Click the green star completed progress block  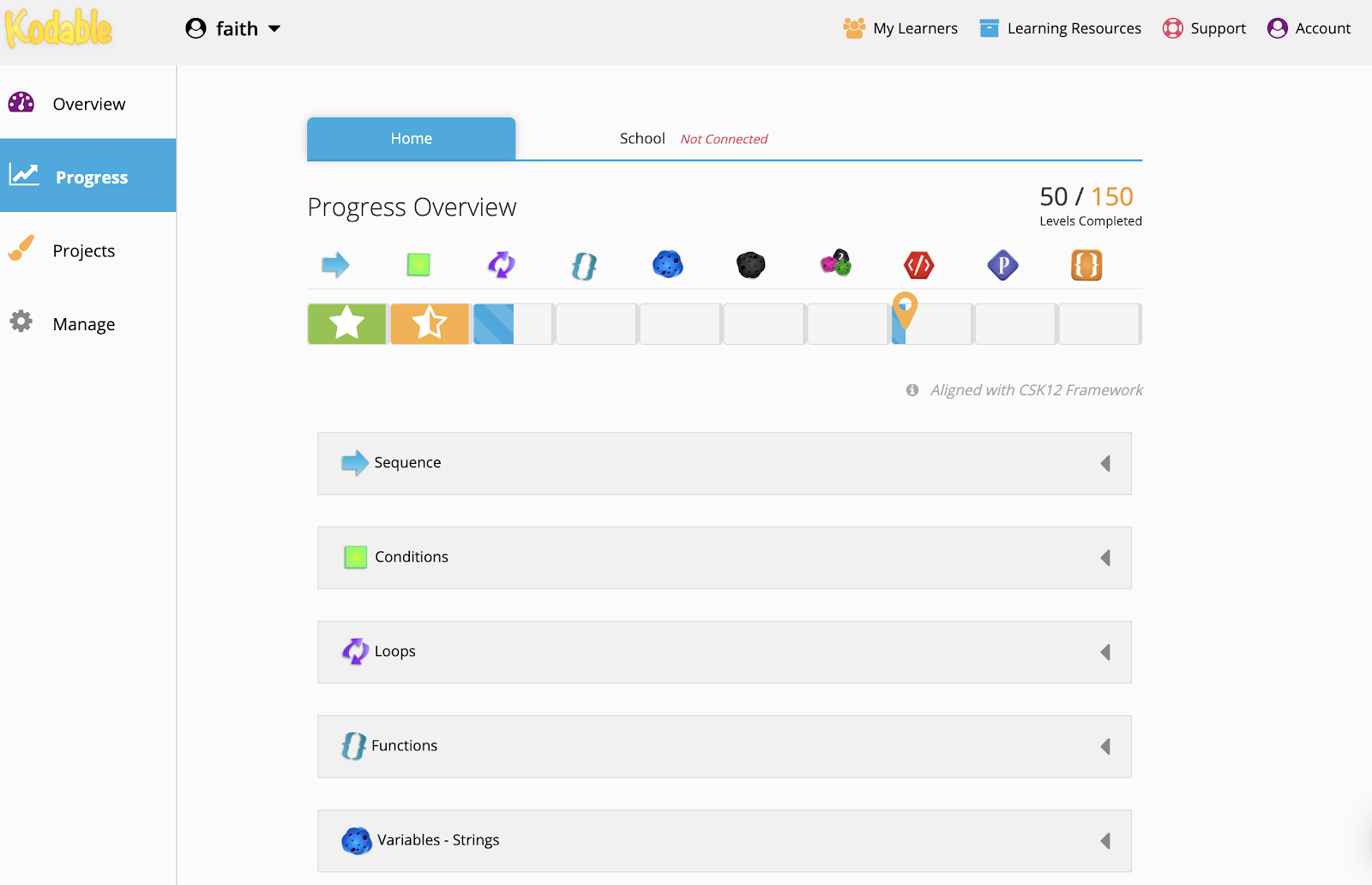[x=346, y=324]
